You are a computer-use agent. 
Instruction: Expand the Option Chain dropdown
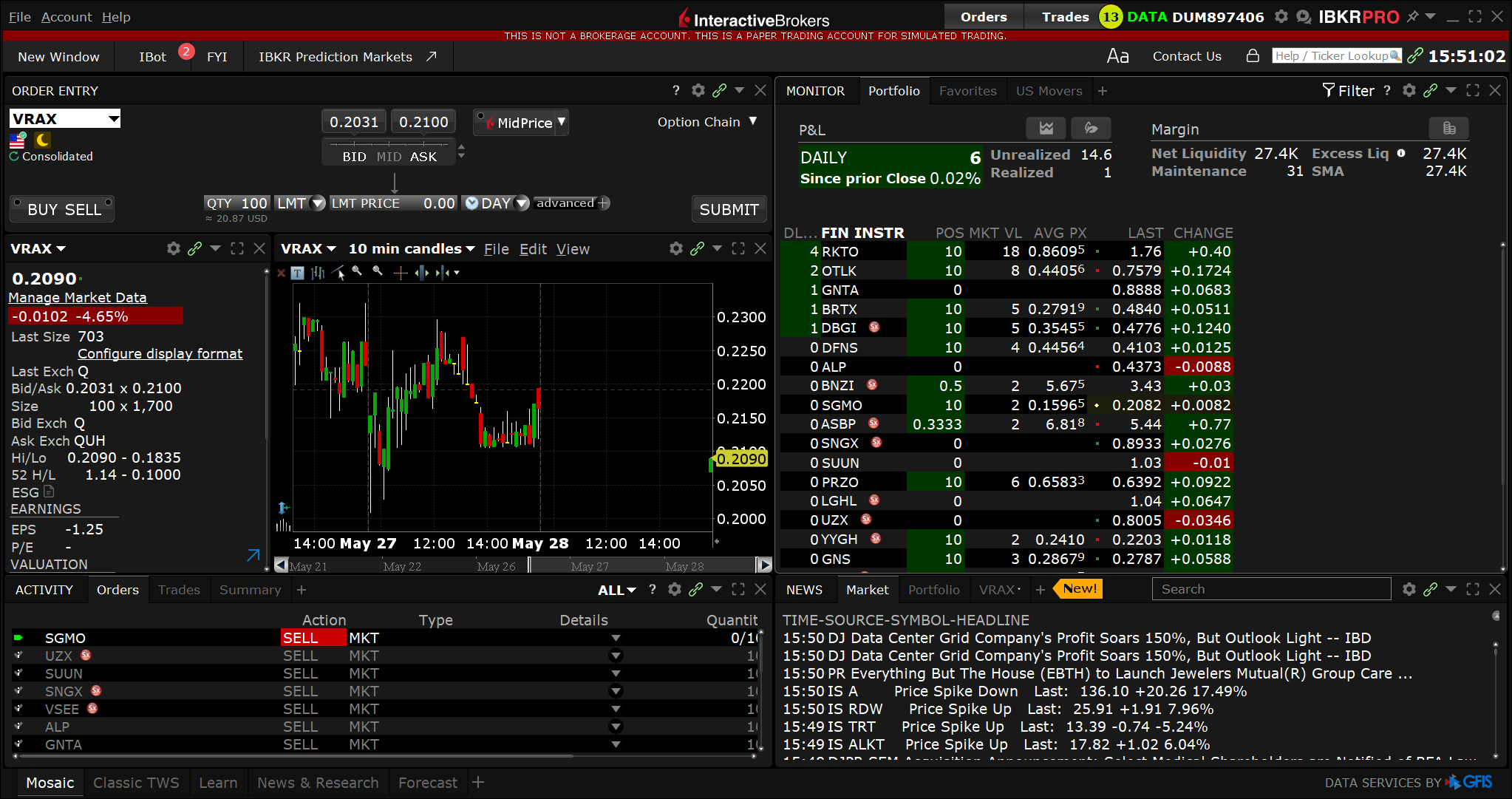pos(753,121)
